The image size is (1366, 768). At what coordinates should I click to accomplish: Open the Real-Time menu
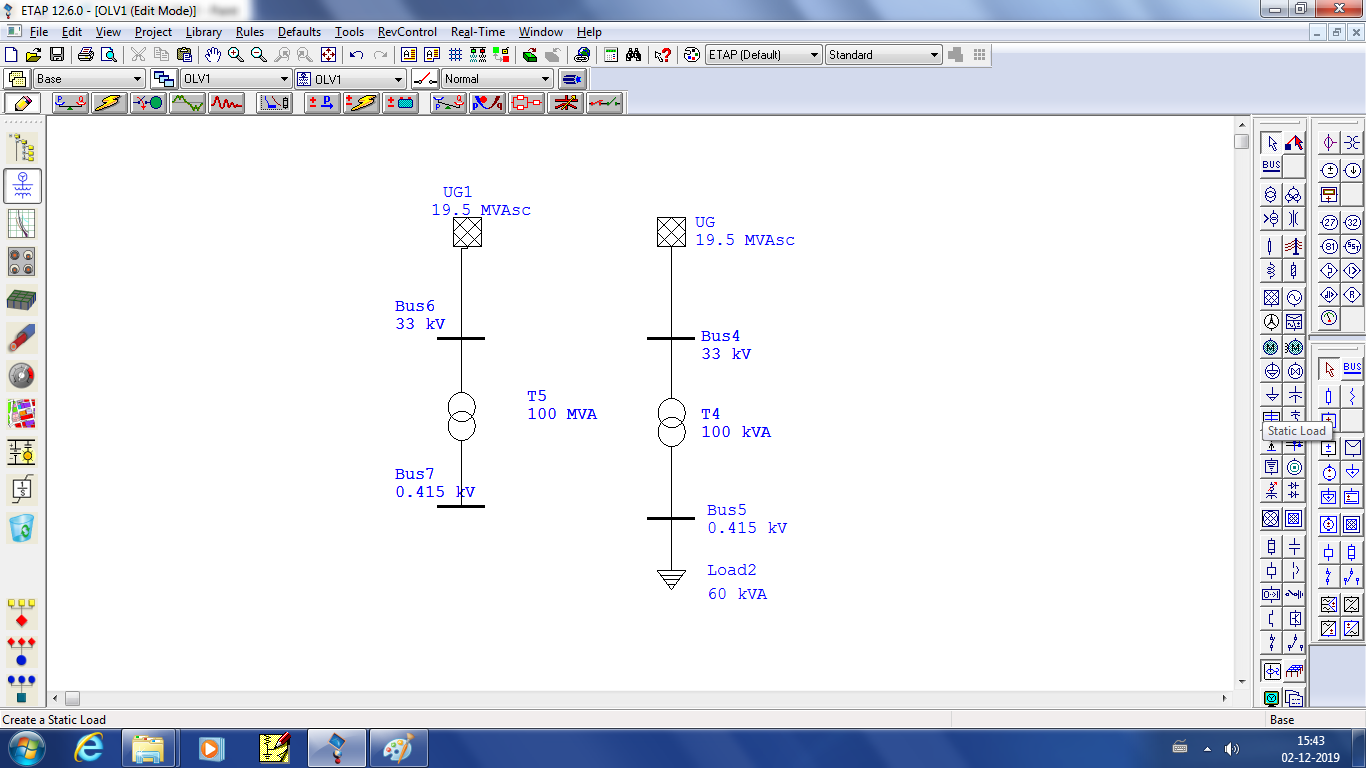[x=477, y=32]
